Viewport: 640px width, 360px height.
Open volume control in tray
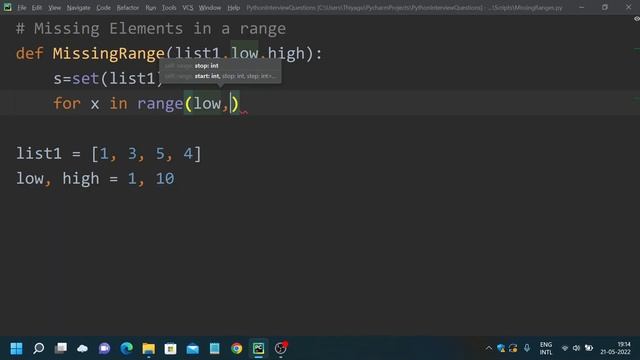pyautogui.click(x=576, y=348)
